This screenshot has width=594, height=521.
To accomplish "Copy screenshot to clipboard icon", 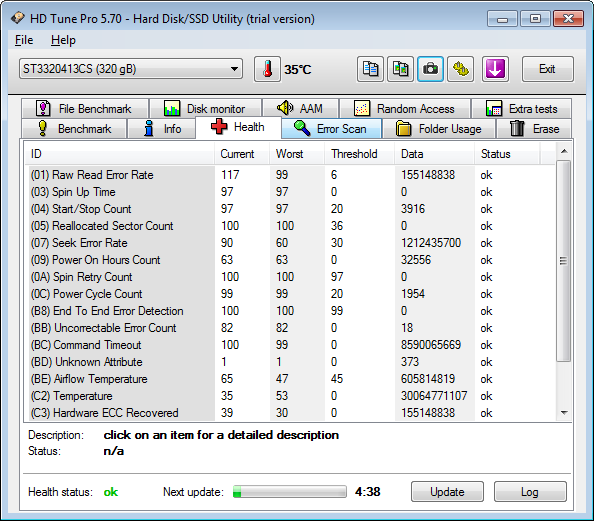I will point(400,69).
